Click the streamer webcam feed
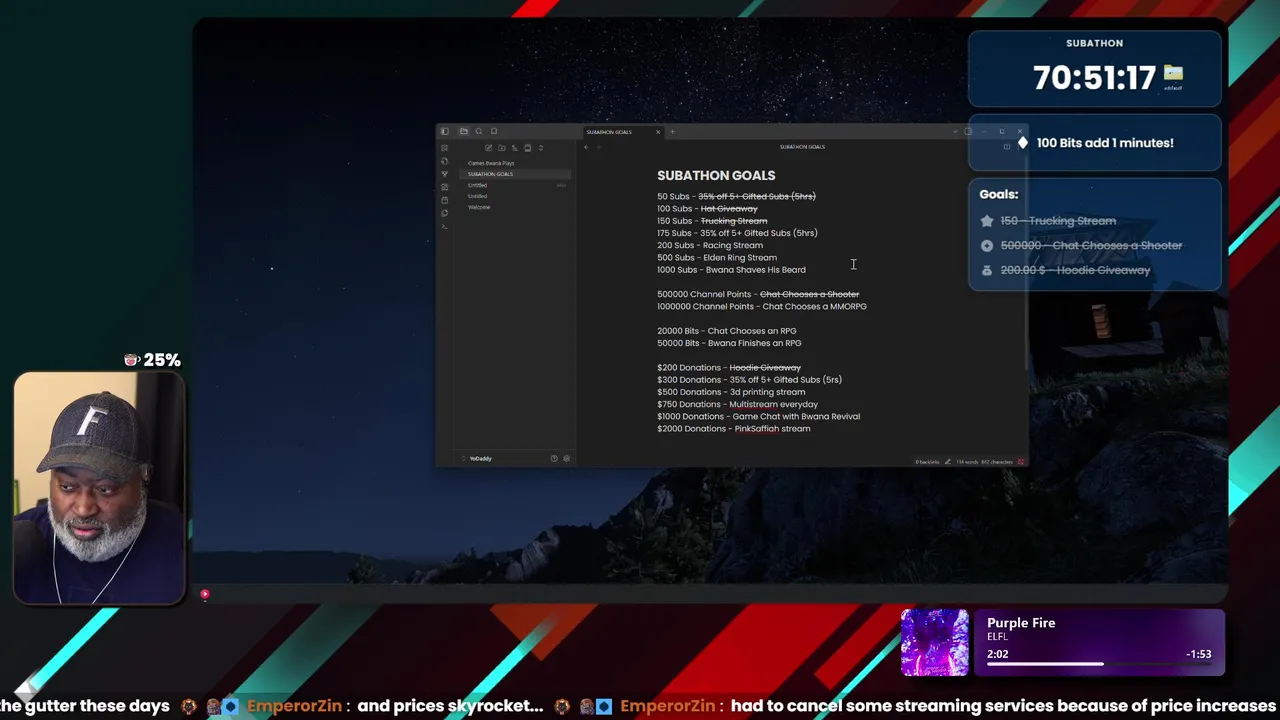This screenshot has height=720, width=1280. tap(99, 489)
